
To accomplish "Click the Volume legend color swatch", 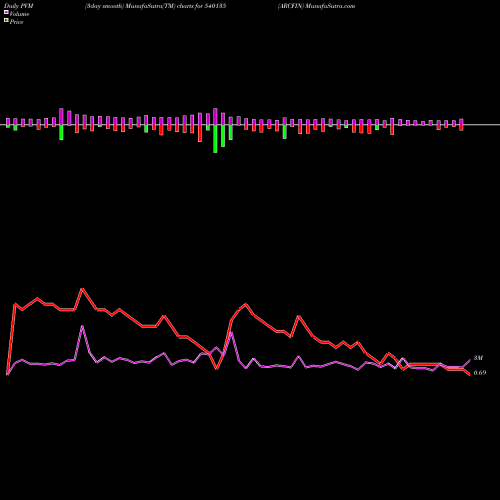I will (6, 12).
